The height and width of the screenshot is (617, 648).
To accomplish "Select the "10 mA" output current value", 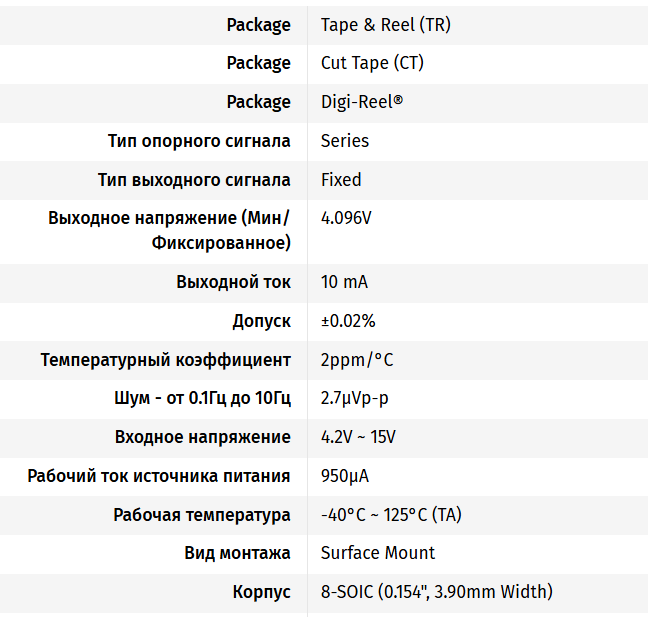I will point(344,282).
